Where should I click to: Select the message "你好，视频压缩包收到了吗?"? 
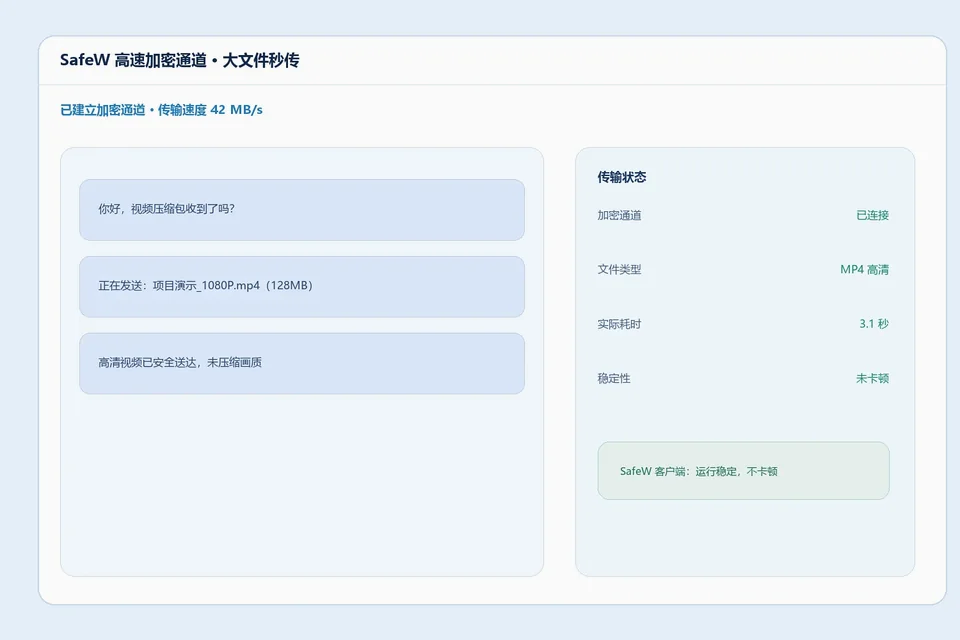tap(302, 209)
